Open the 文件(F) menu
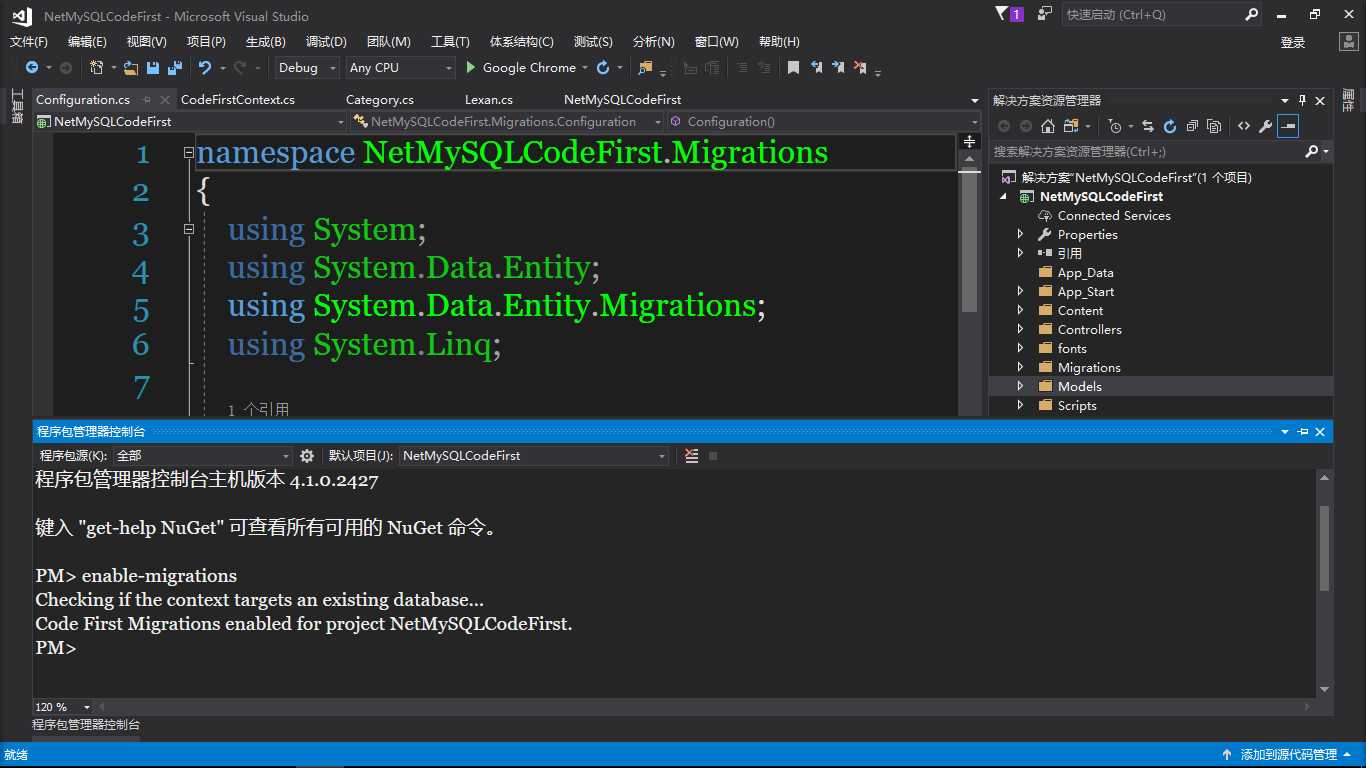The image size is (1366, 768). pyautogui.click(x=29, y=41)
